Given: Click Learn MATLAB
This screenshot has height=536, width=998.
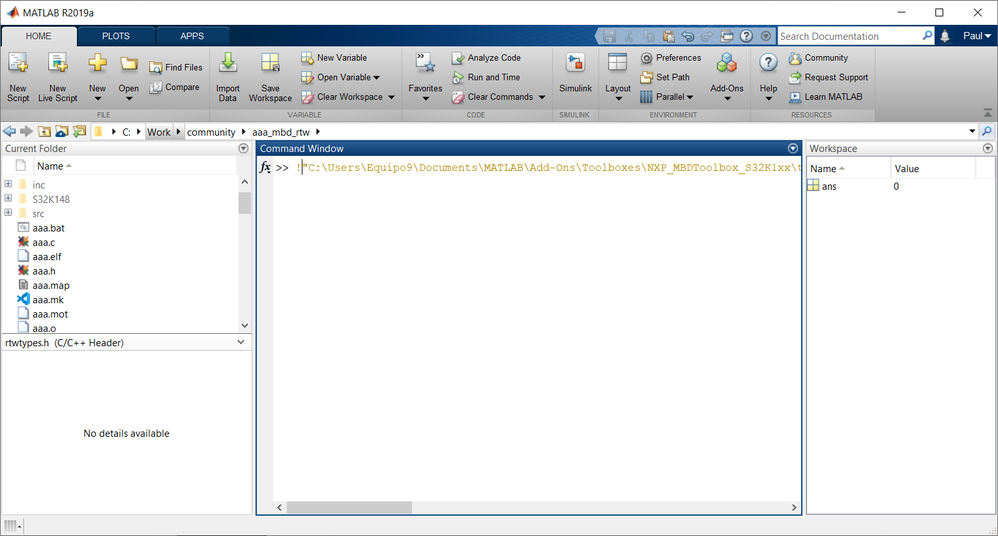Looking at the screenshot, I should tap(826, 97).
